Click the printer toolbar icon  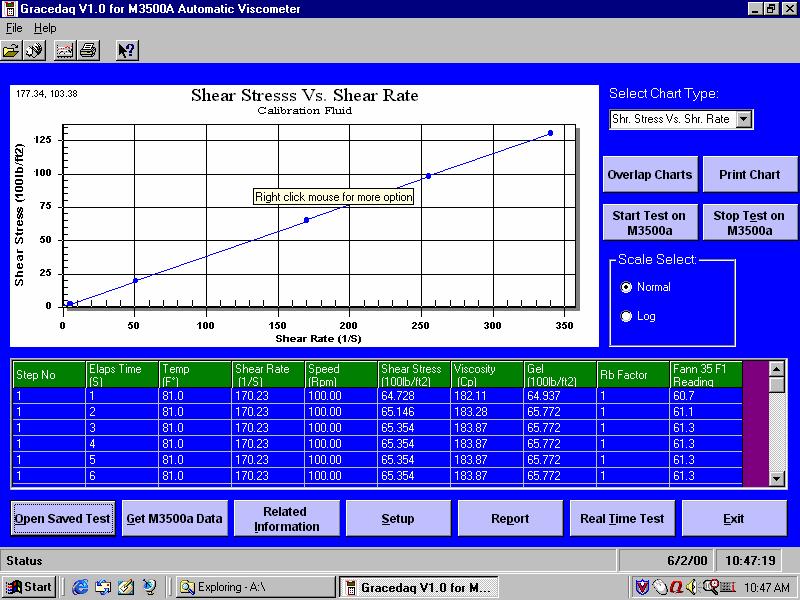[88, 51]
